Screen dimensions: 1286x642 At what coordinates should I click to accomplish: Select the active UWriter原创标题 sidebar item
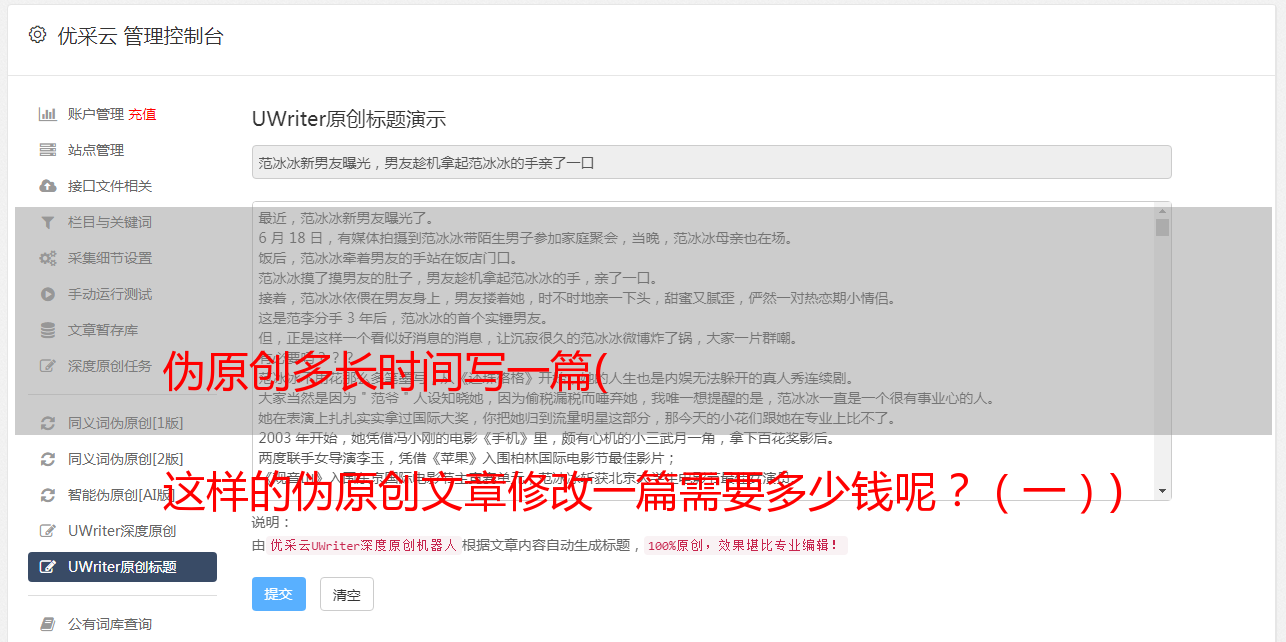pyautogui.click(x=122, y=567)
